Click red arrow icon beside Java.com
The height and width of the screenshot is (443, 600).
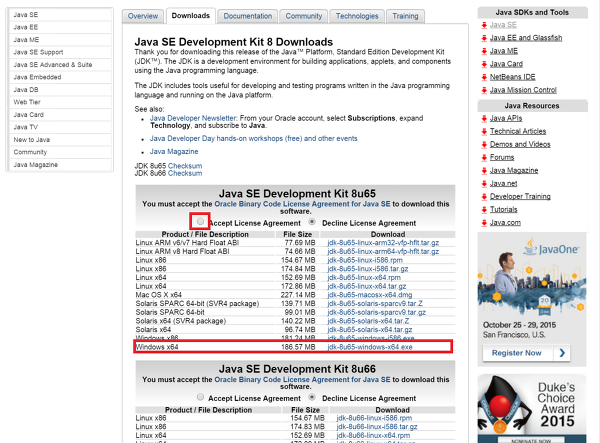pos(484,223)
